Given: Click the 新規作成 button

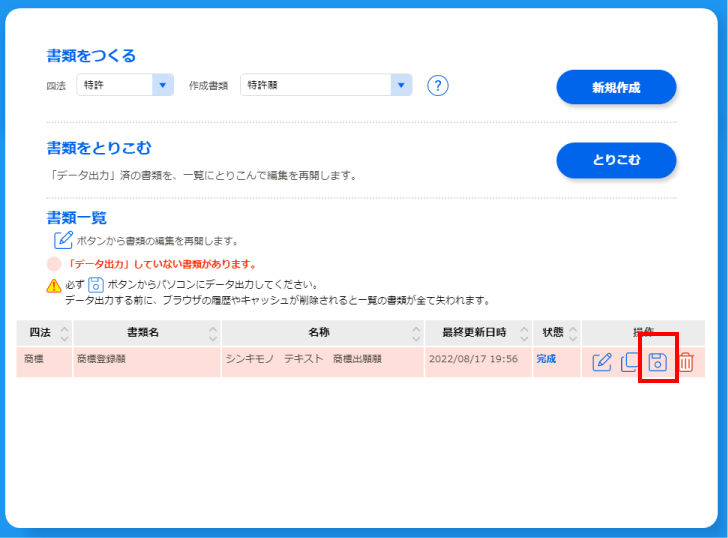Looking at the screenshot, I should 616,87.
